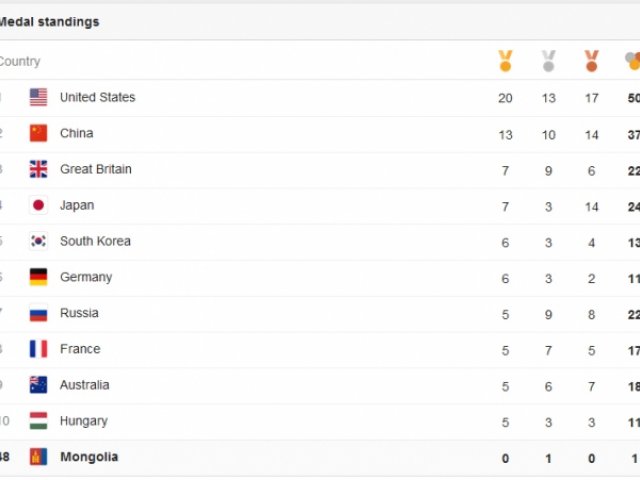640x480 pixels.
Task: Click the China flag icon
Action: 38,133
